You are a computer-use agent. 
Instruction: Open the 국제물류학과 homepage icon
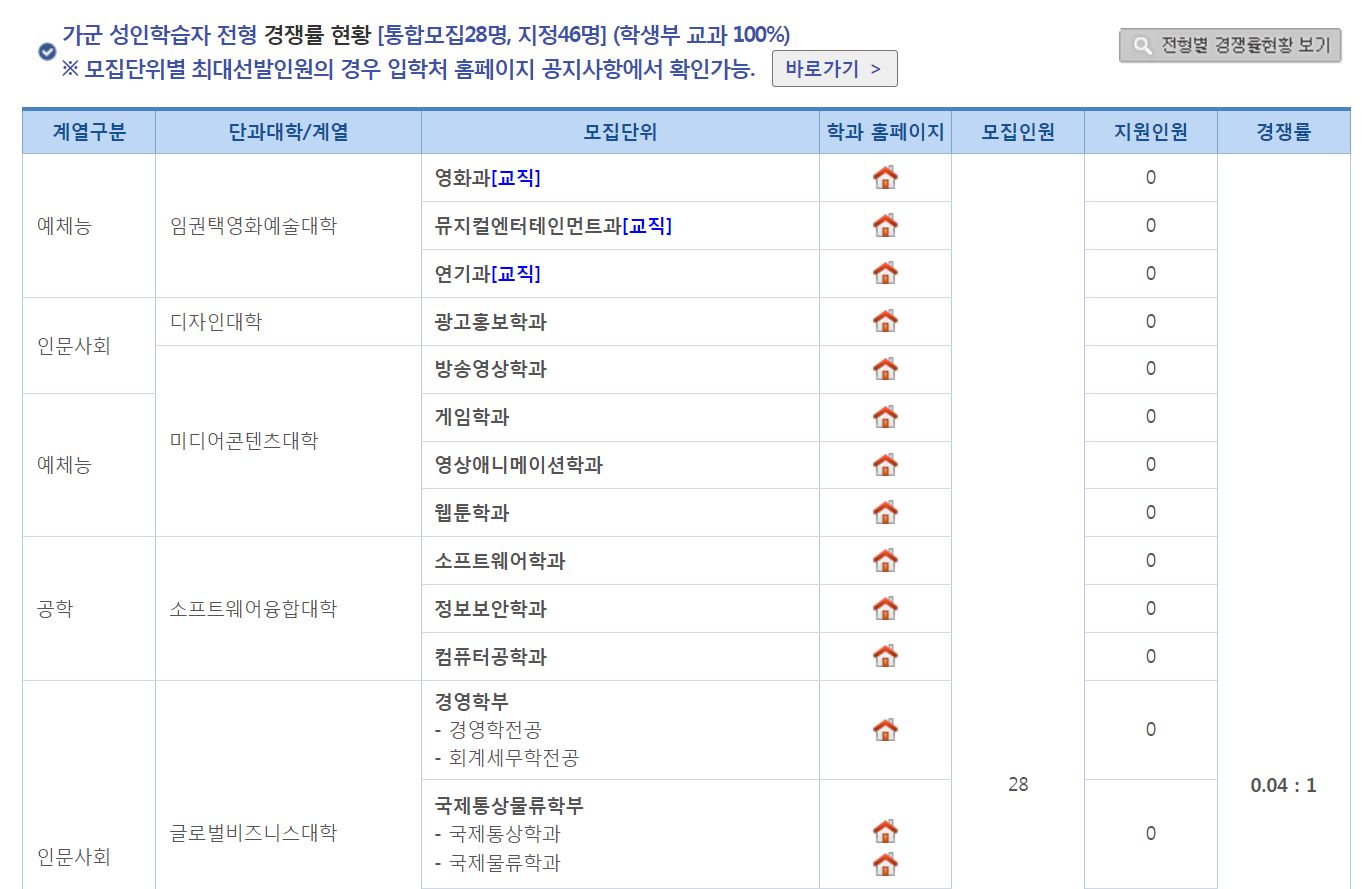pyautogui.click(x=885, y=864)
